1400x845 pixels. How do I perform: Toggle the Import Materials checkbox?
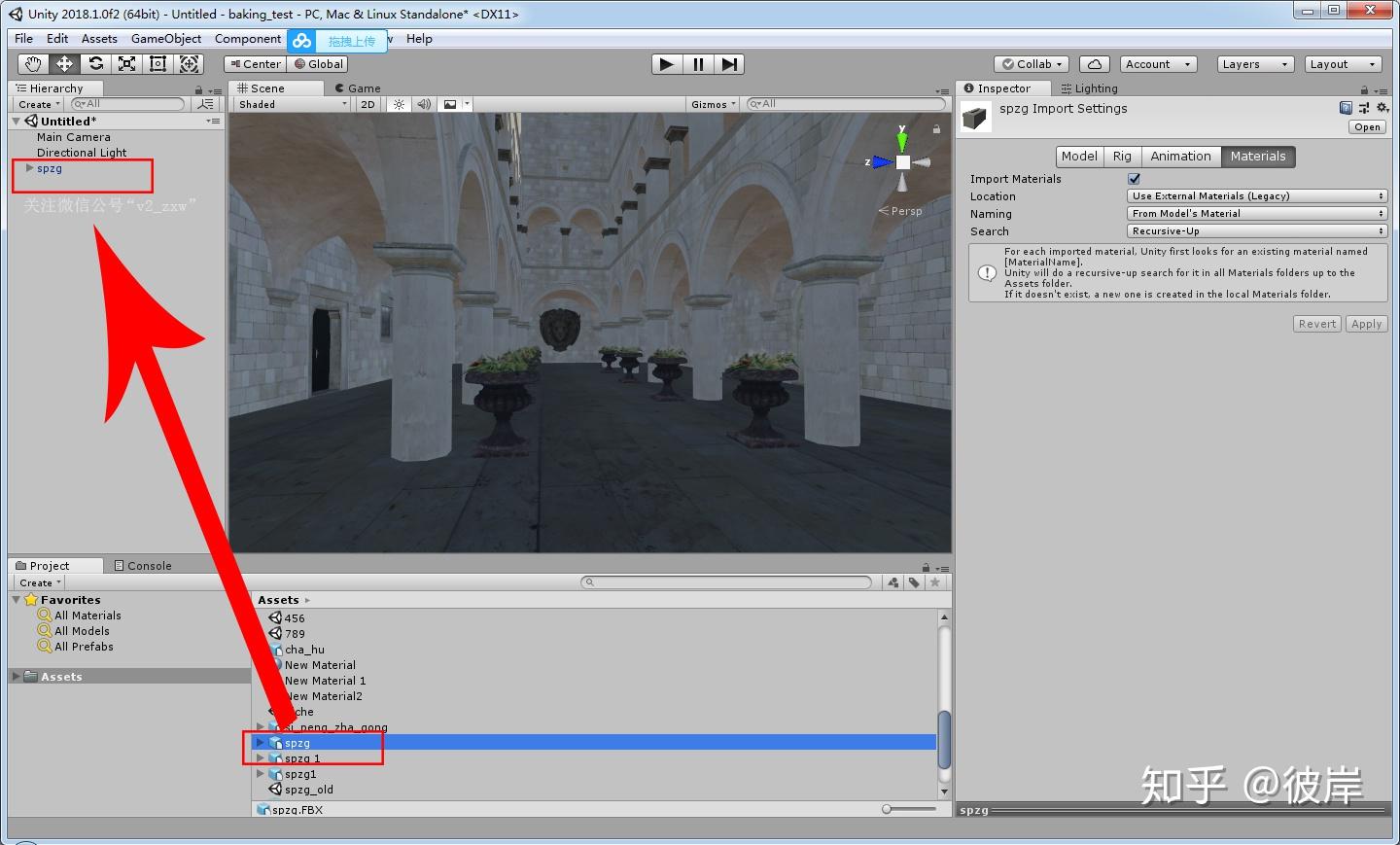pos(1134,179)
